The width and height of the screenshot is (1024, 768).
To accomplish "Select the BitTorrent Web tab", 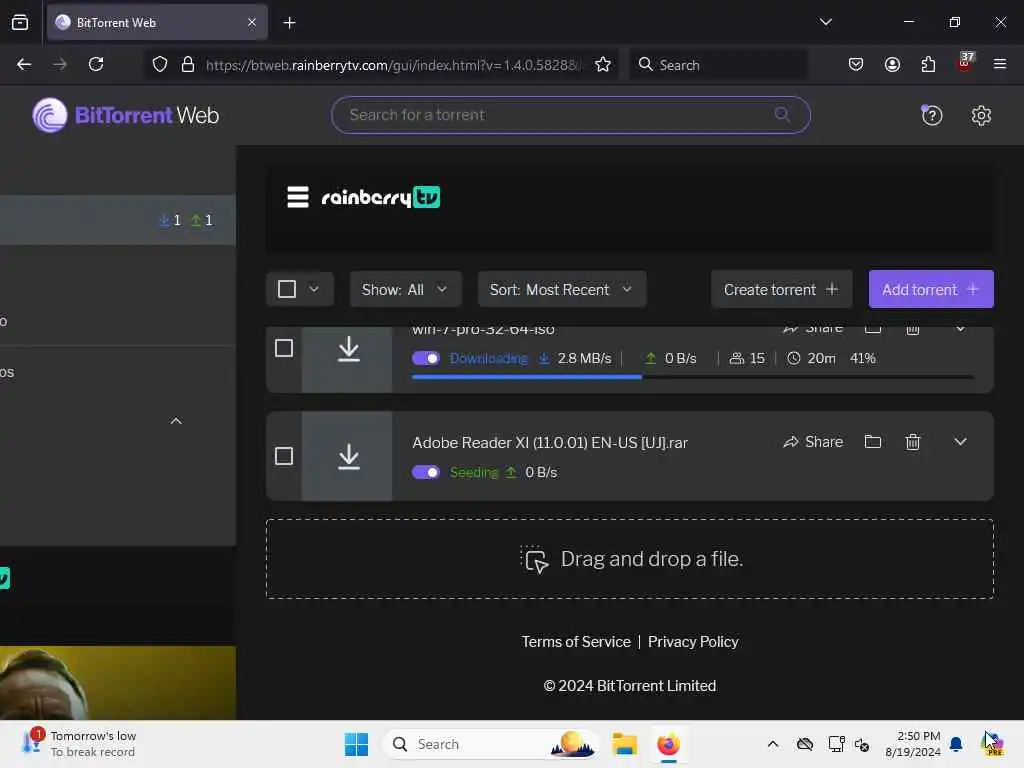I will 157,22.
